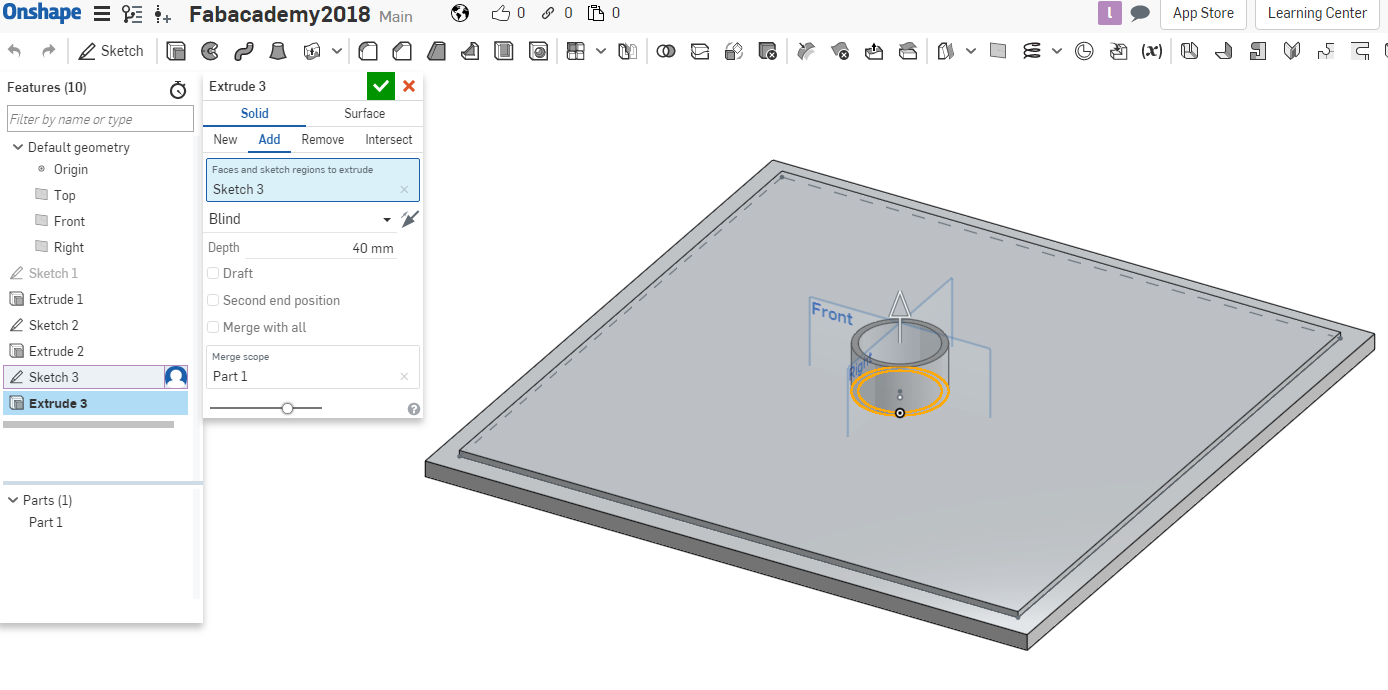The height and width of the screenshot is (690, 1388).
Task: Choose the New operation tab
Action: (225, 139)
